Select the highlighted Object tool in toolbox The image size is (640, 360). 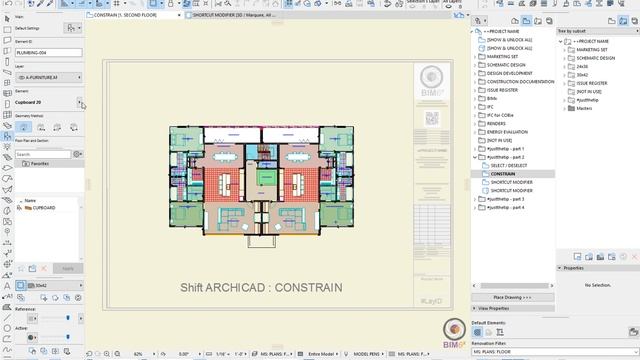coord(7,136)
